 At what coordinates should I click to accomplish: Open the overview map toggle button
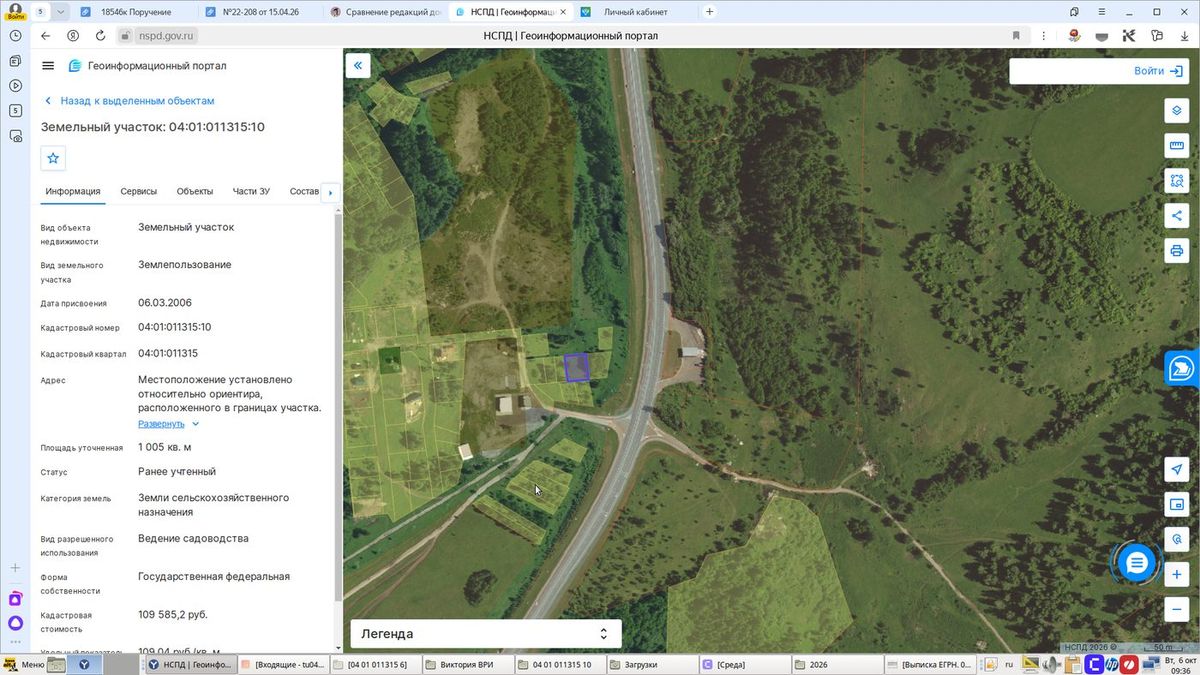[1176, 505]
